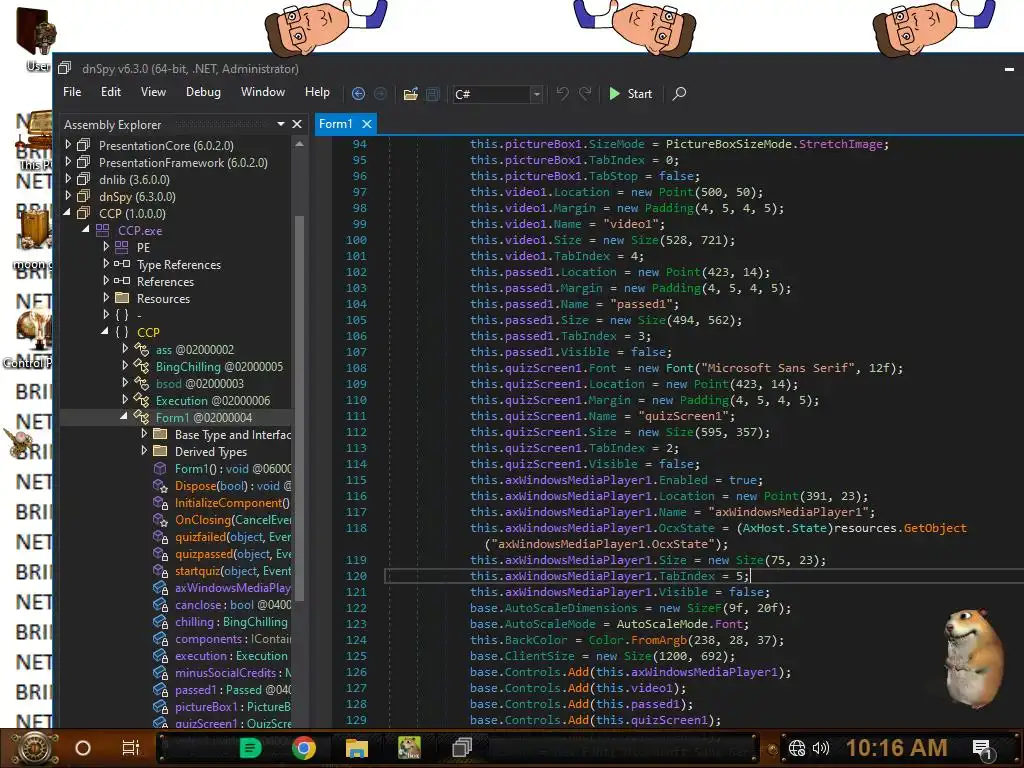
Task: Expand the PresentationFramework (6.0.2.0) node
Action: pyautogui.click(x=68, y=161)
